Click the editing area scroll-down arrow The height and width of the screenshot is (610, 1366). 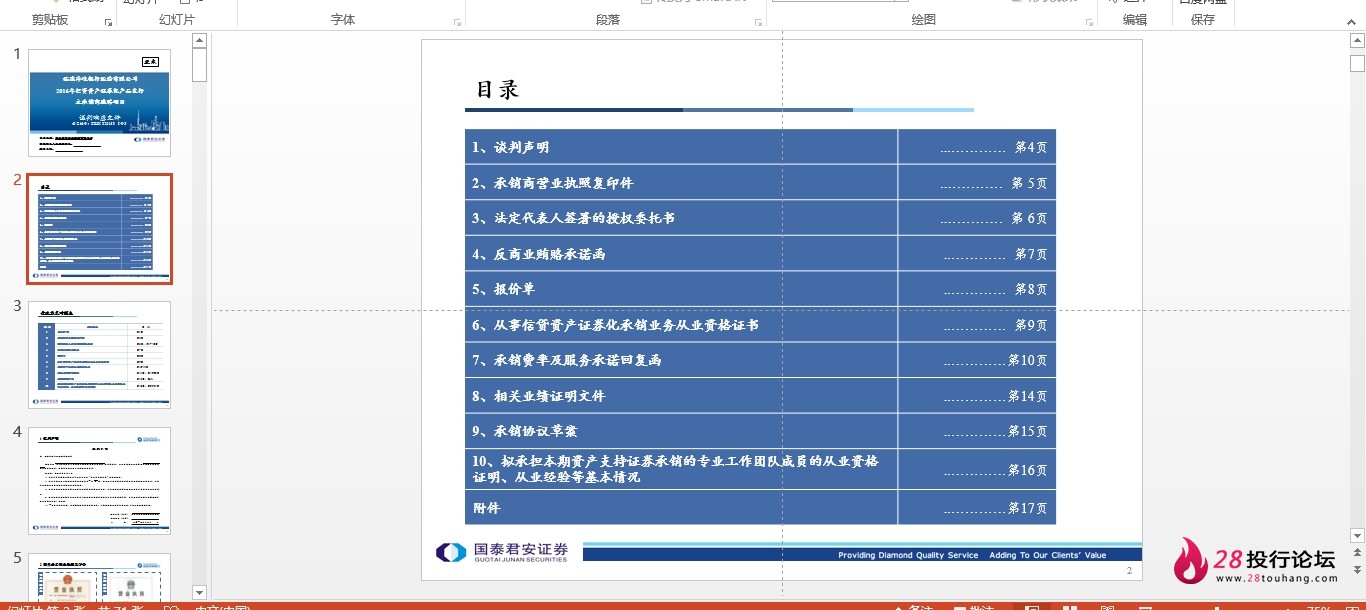1357,536
